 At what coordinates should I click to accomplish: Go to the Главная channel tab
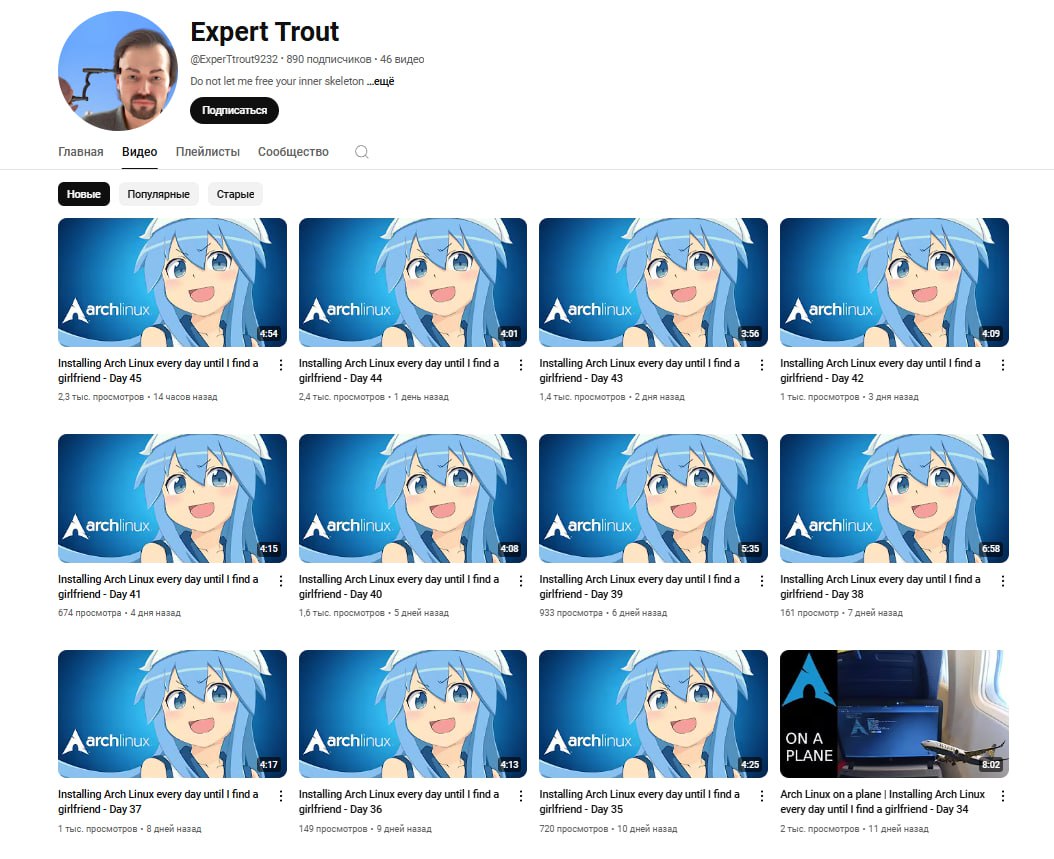click(x=80, y=152)
